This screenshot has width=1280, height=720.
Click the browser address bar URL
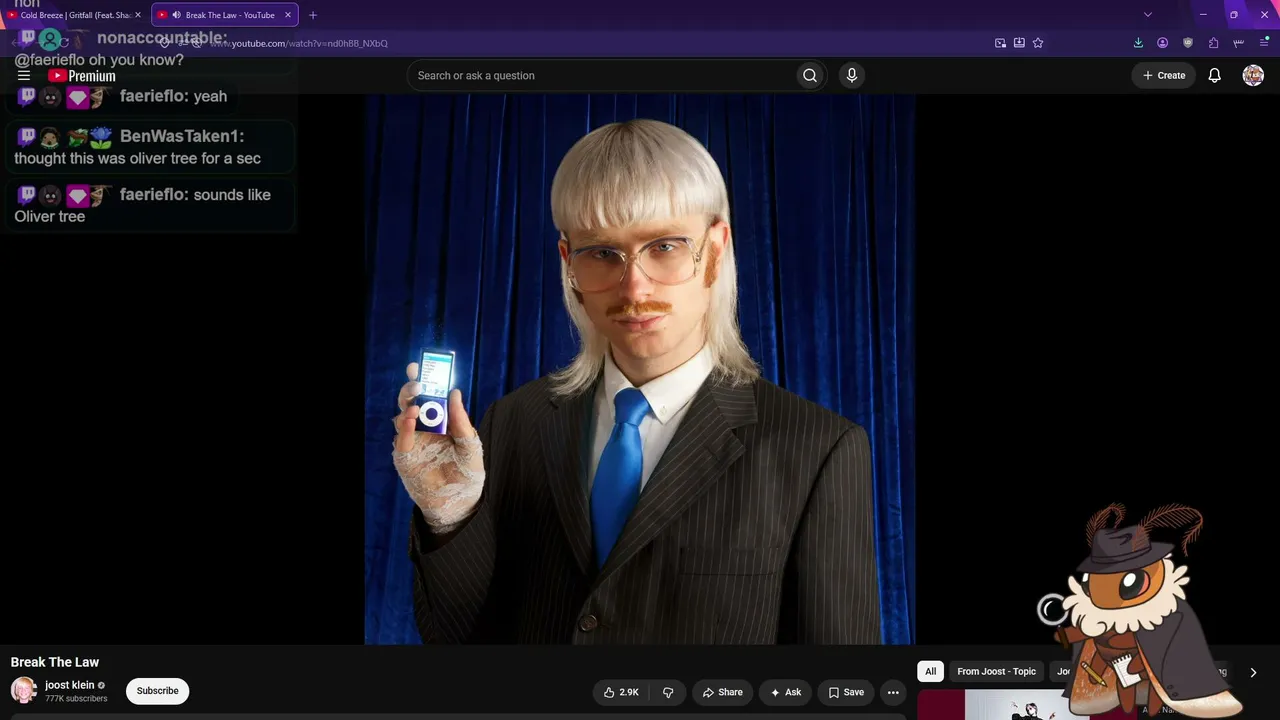click(x=298, y=43)
